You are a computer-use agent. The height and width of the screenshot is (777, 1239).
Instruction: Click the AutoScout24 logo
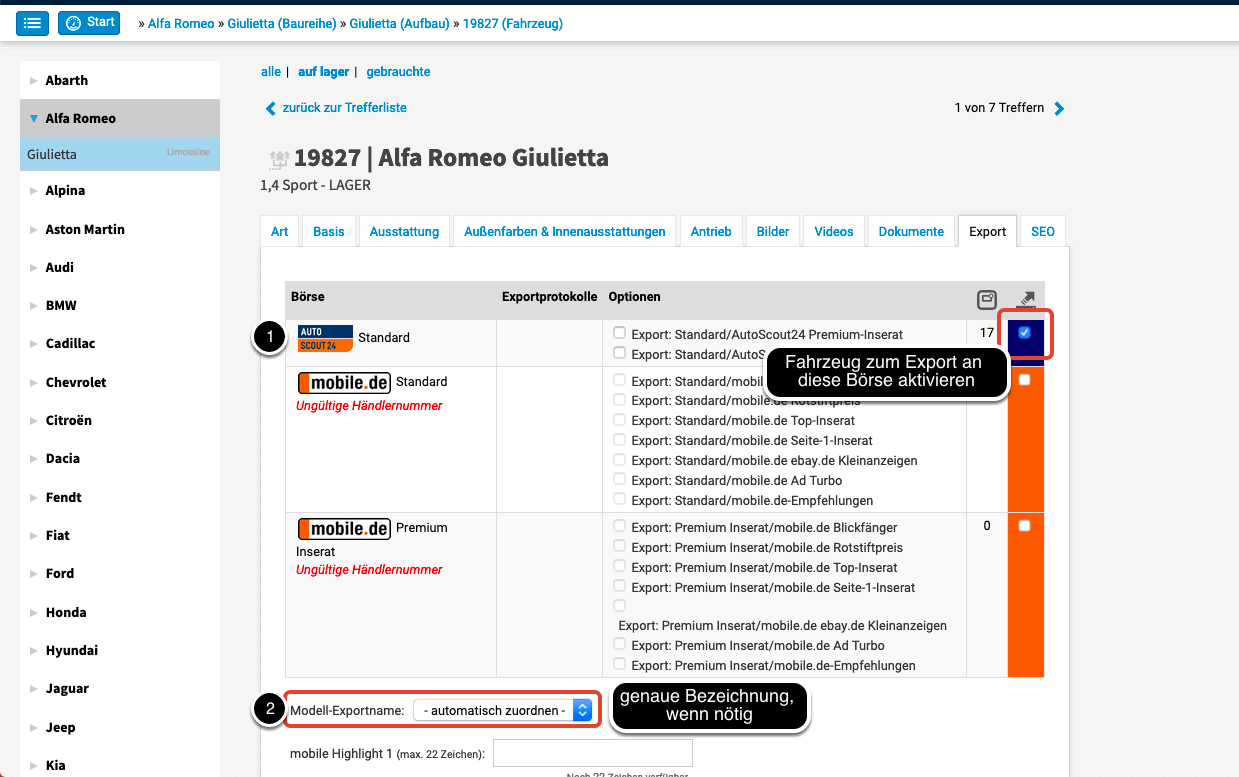coord(325,338)
